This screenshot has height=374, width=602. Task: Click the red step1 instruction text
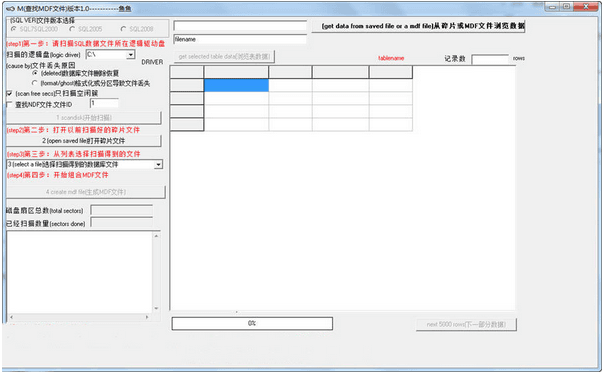click(x=86, y=44)
